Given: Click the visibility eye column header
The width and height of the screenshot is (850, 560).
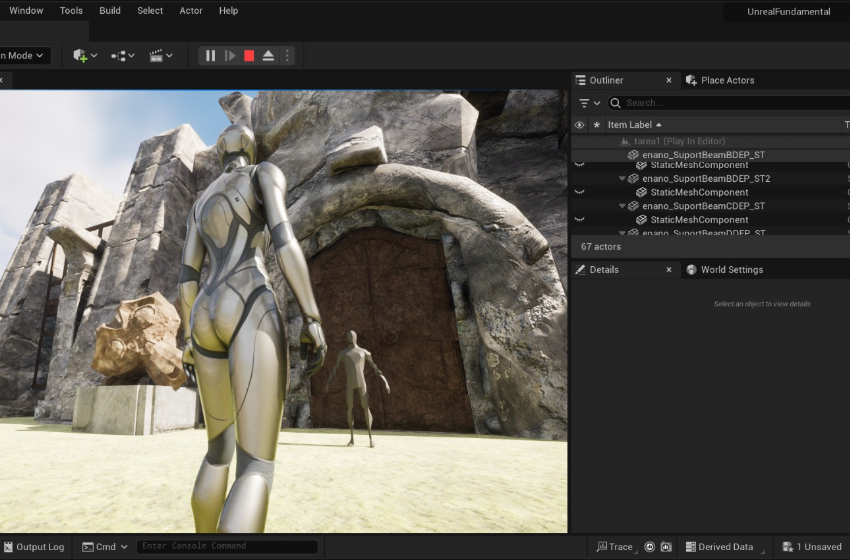Looking at the screenshot, I should coord(579,125).
